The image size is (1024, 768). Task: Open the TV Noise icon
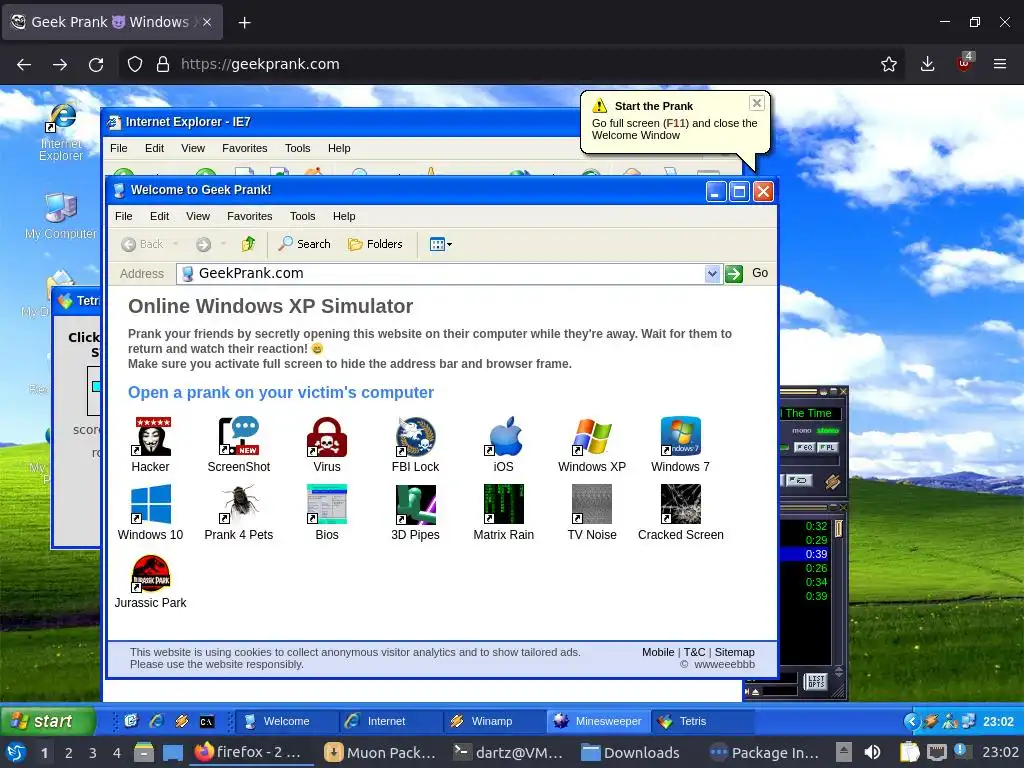point(592,512)
